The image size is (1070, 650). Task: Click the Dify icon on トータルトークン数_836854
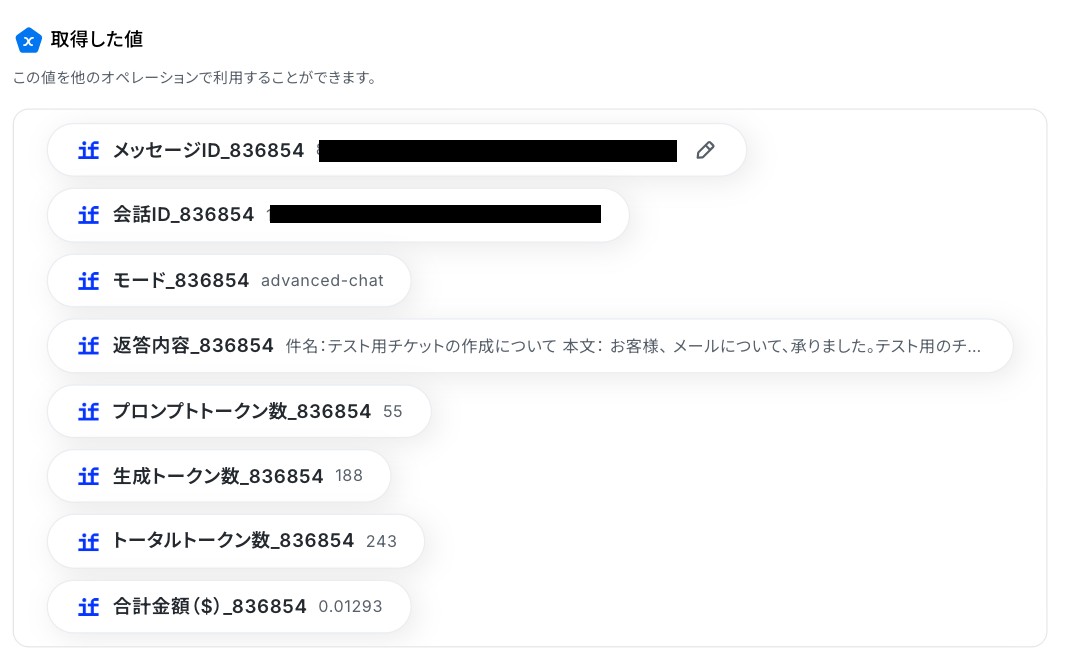89,542
